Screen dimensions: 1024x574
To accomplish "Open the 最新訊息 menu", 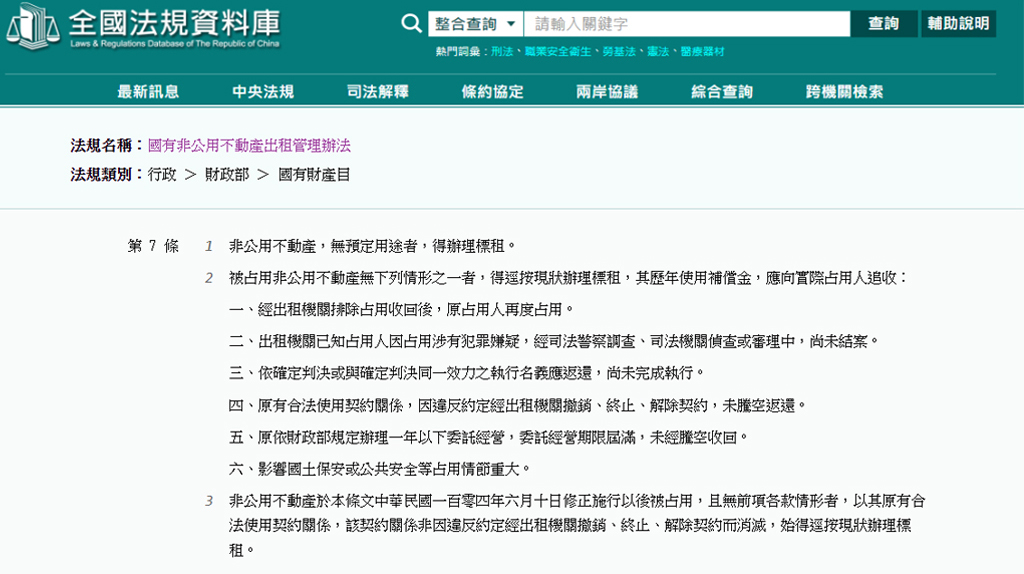I will 148,92.
